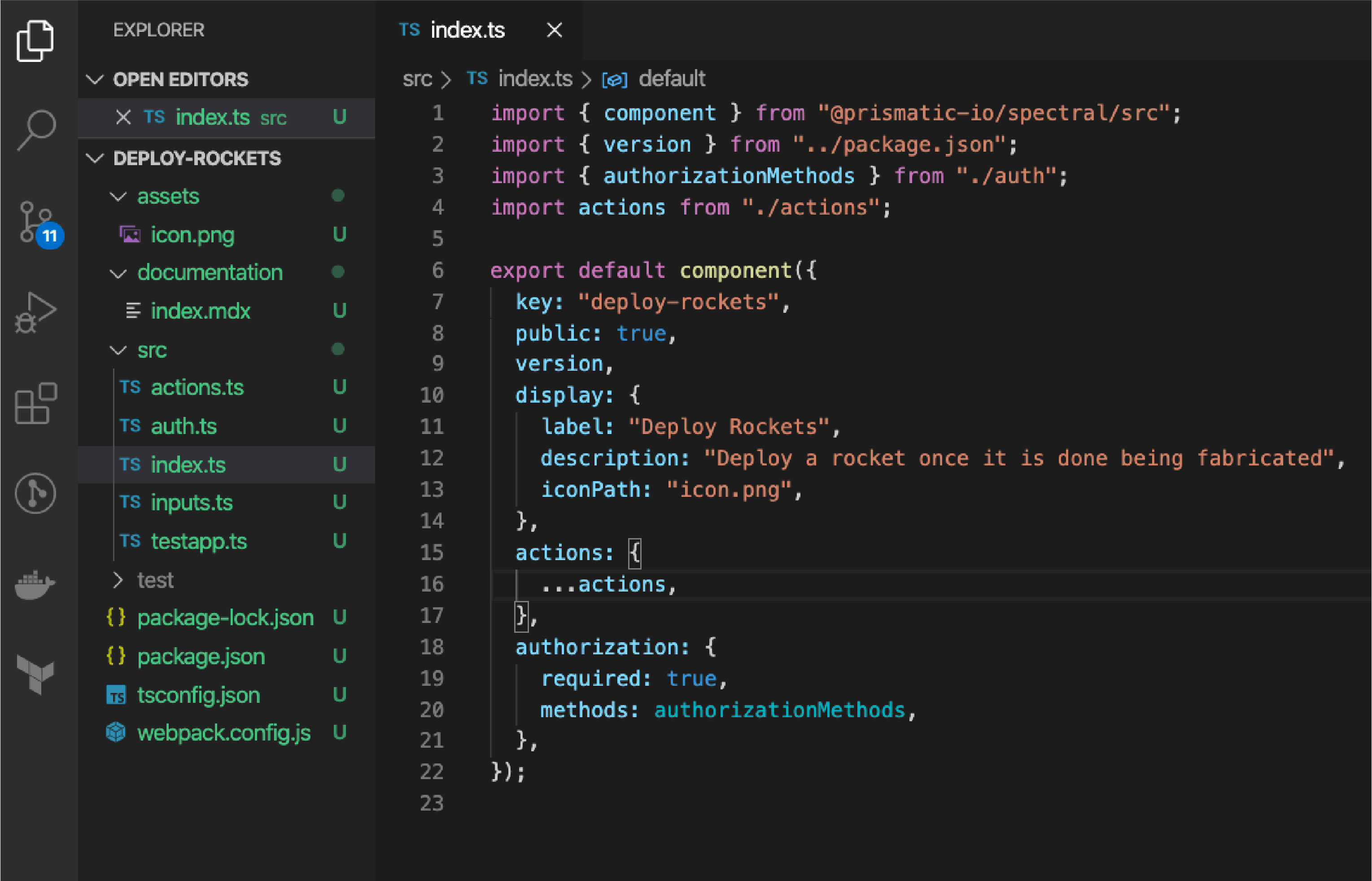The image size is (1372, 881).
Task: Open the Extensions view icon
Action: (36, 403)
